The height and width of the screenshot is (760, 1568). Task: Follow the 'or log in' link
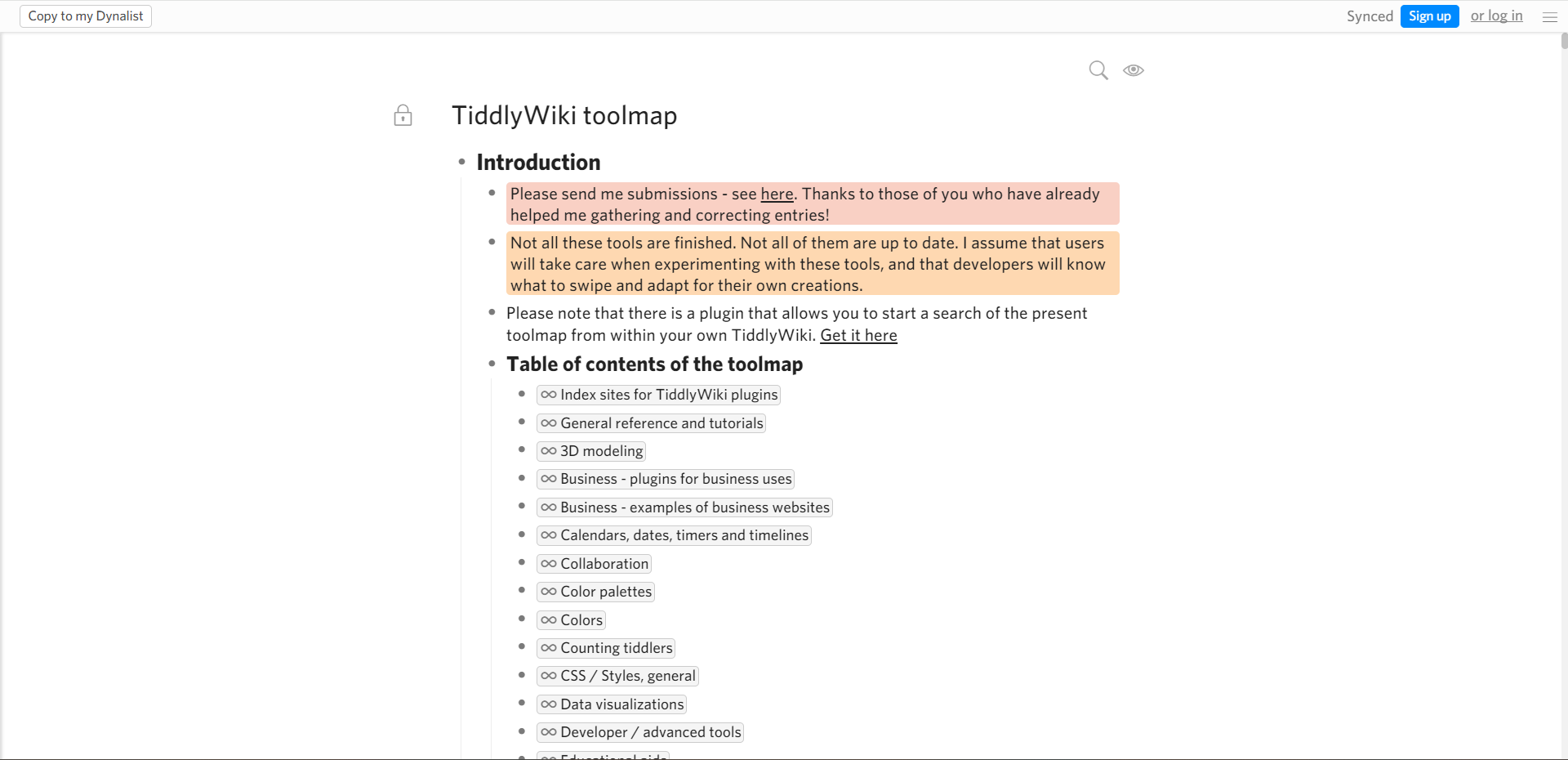[x=1496, y=16]
